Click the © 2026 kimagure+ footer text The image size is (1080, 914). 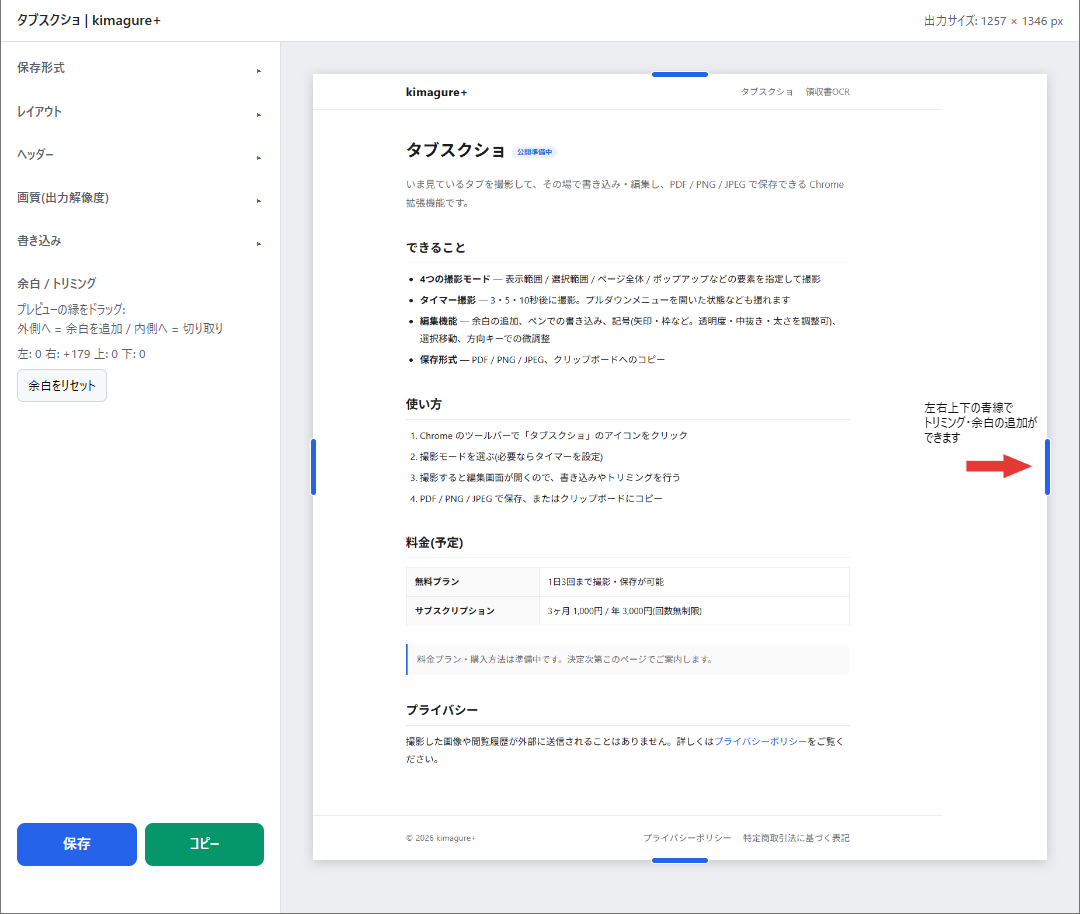(x=441, y=838)
